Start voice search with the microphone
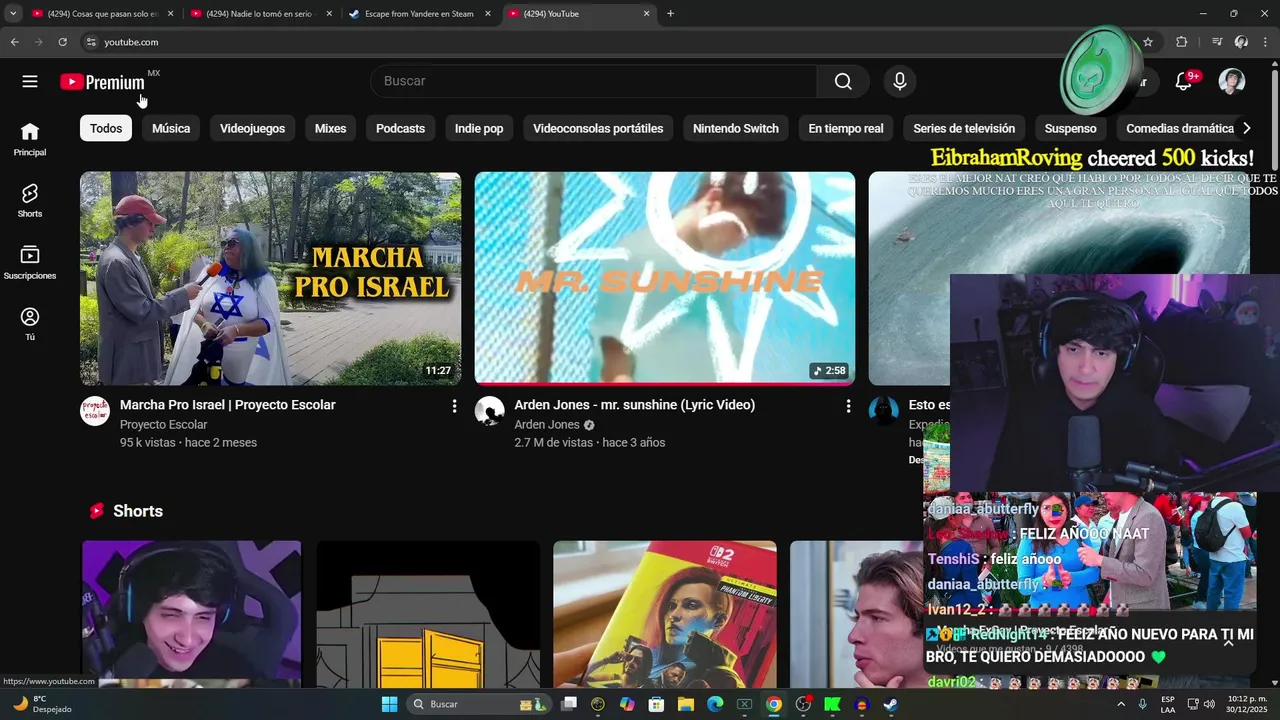 click(900, 81)
